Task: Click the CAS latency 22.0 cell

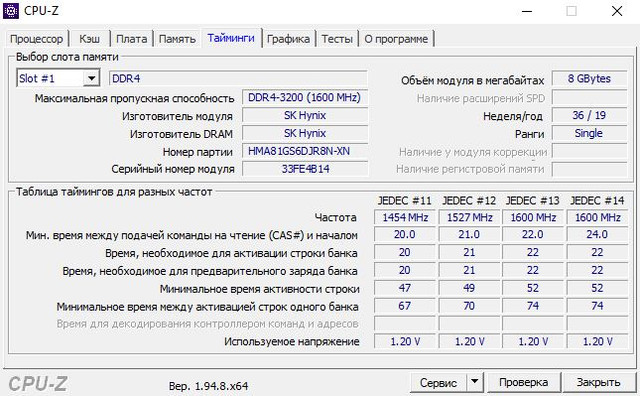Action: click(x=533, y=235)
